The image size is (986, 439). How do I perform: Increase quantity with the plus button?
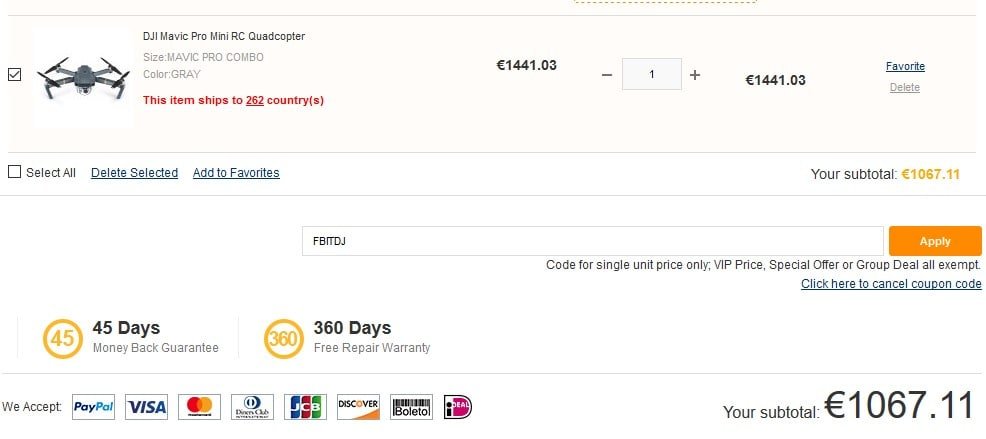pyautogui.click(x=695, y=75)
